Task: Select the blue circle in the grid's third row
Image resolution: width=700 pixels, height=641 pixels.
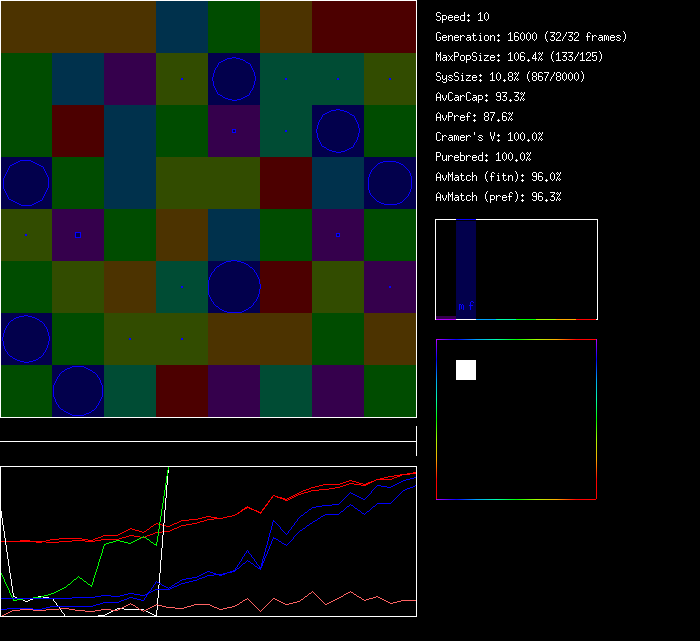Action: [338, 131]
